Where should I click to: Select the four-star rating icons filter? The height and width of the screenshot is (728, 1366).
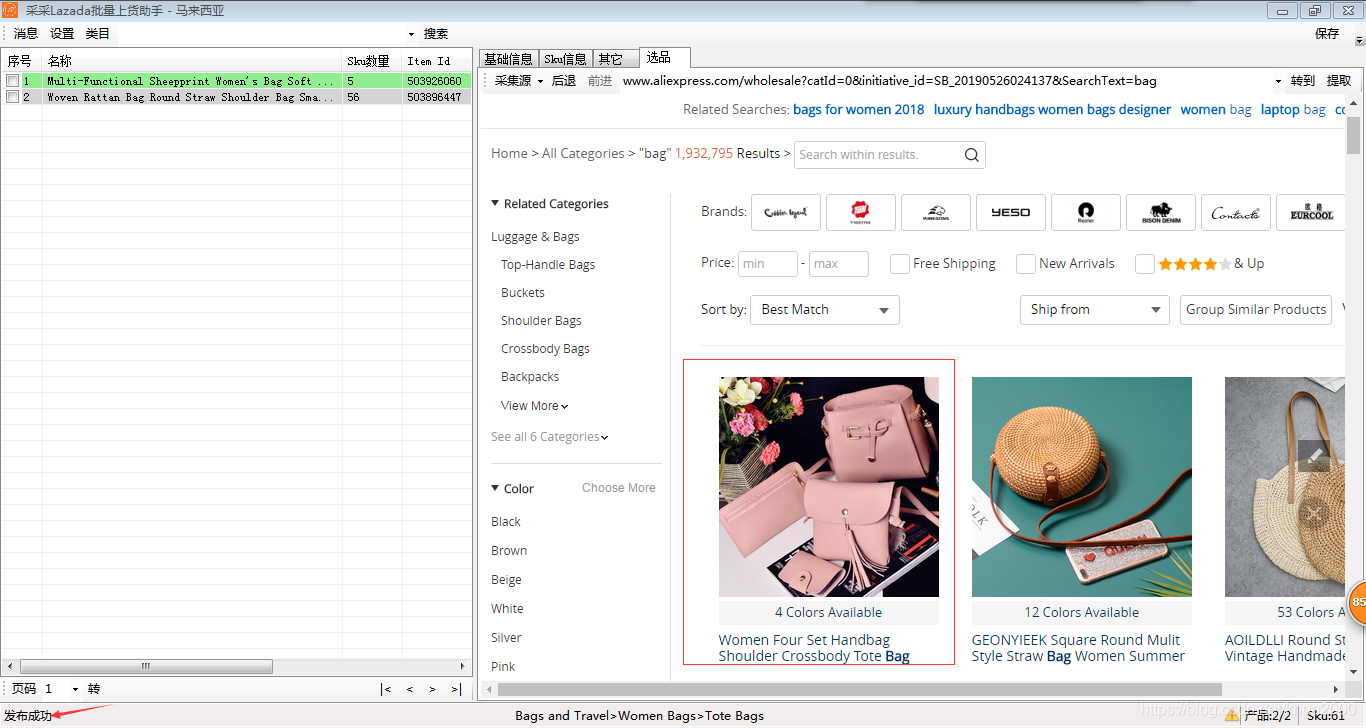(x=1195, y=264)
